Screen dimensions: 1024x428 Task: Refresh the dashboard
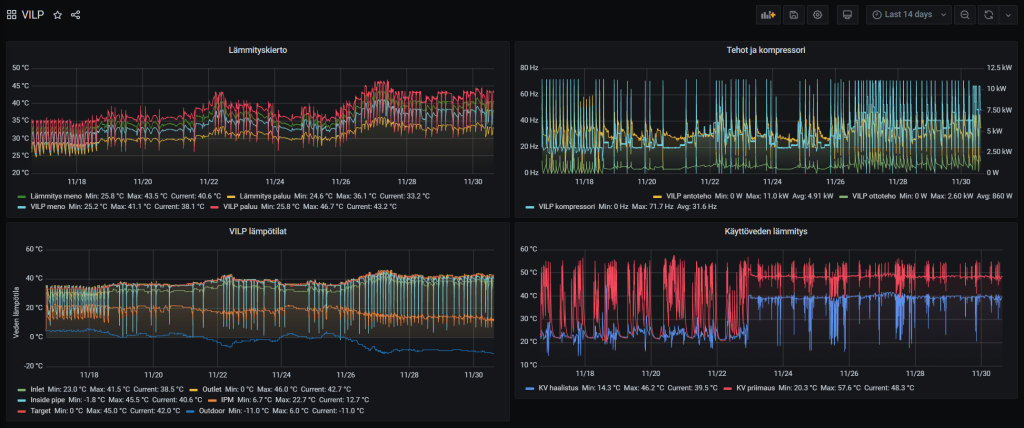point(989,15)
